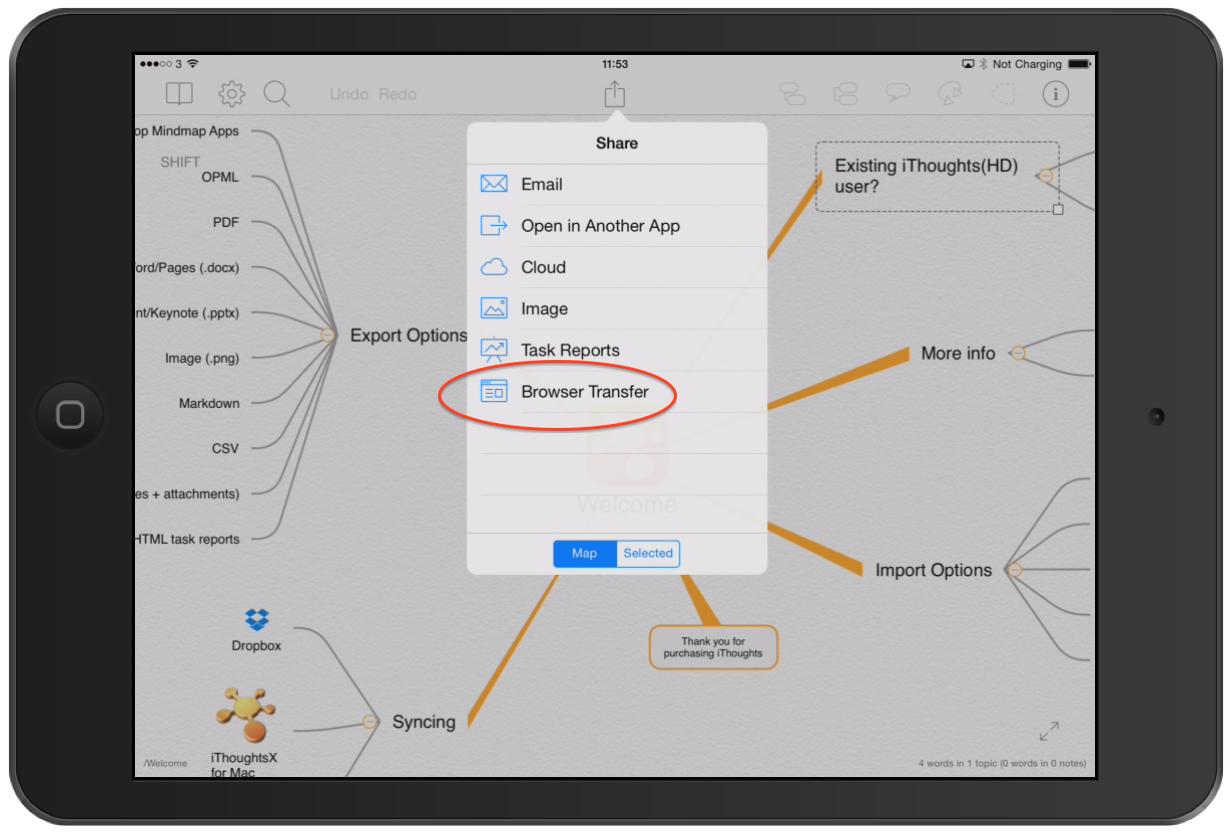
Task: Collapse Existing iThoughts(HD) user branch
Action: (x=1046, y=176)
